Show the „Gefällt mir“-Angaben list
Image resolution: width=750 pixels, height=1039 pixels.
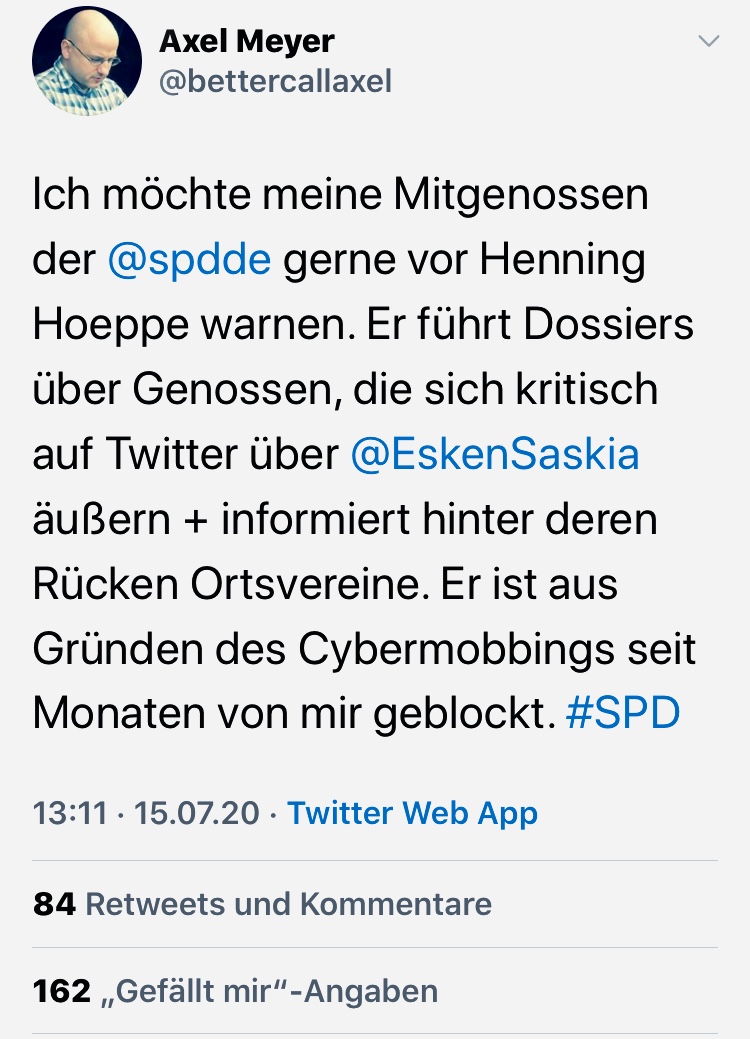coord(270,991)
